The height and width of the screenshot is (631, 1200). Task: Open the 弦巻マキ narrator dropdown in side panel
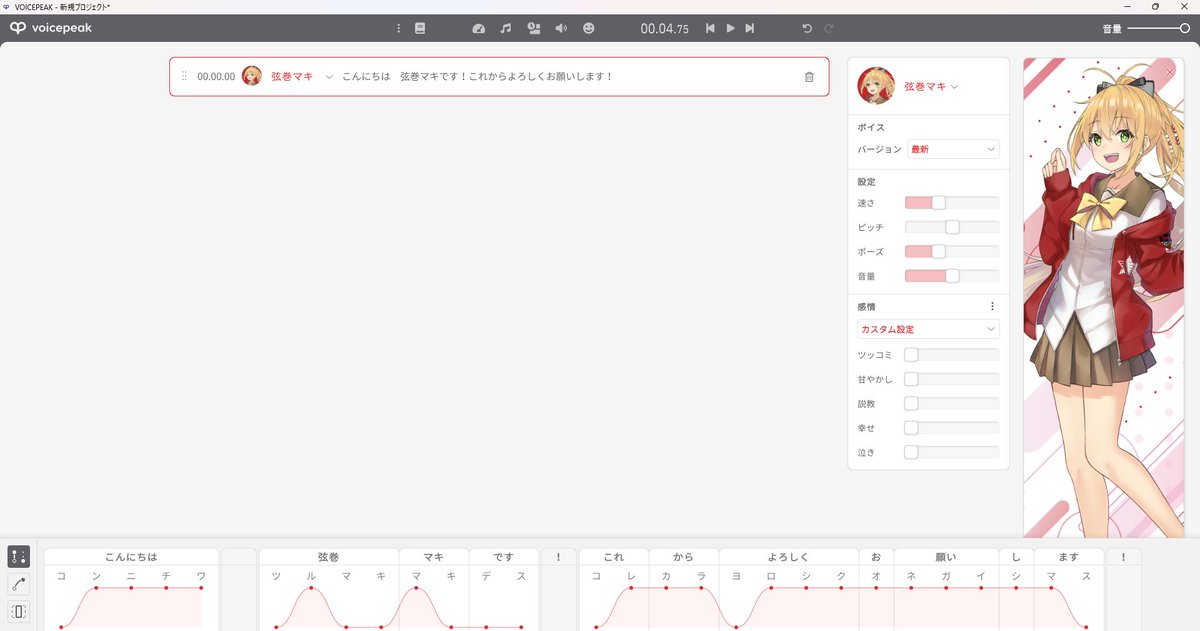click(x=931, y=86)
